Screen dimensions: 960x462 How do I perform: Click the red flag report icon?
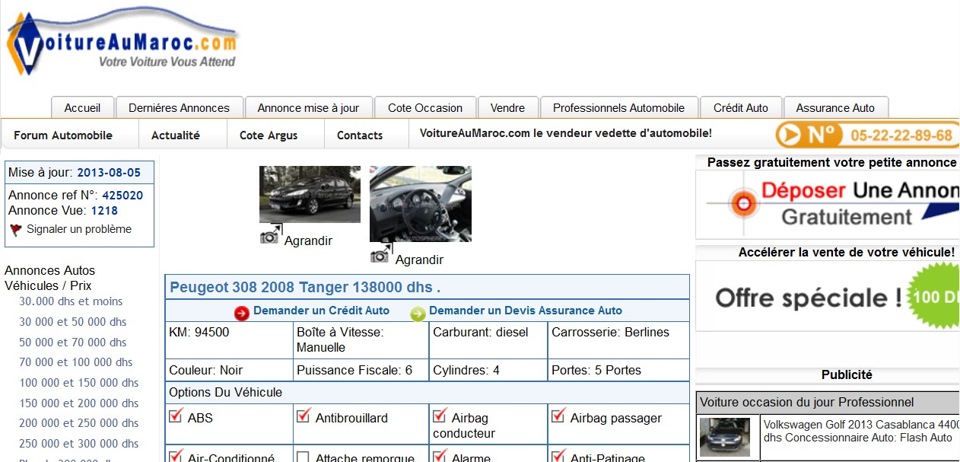16,230
